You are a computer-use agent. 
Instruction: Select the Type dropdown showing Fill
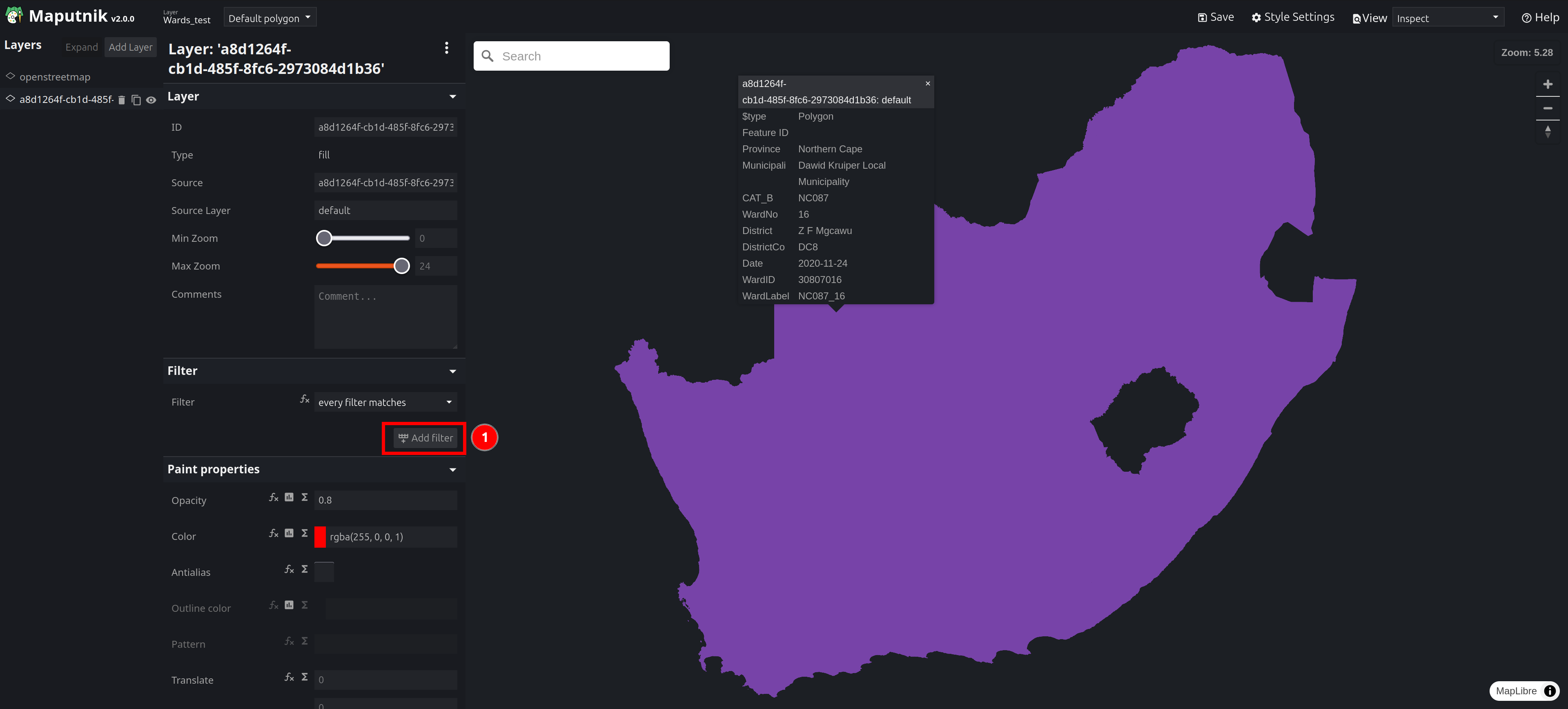(385, 154)
